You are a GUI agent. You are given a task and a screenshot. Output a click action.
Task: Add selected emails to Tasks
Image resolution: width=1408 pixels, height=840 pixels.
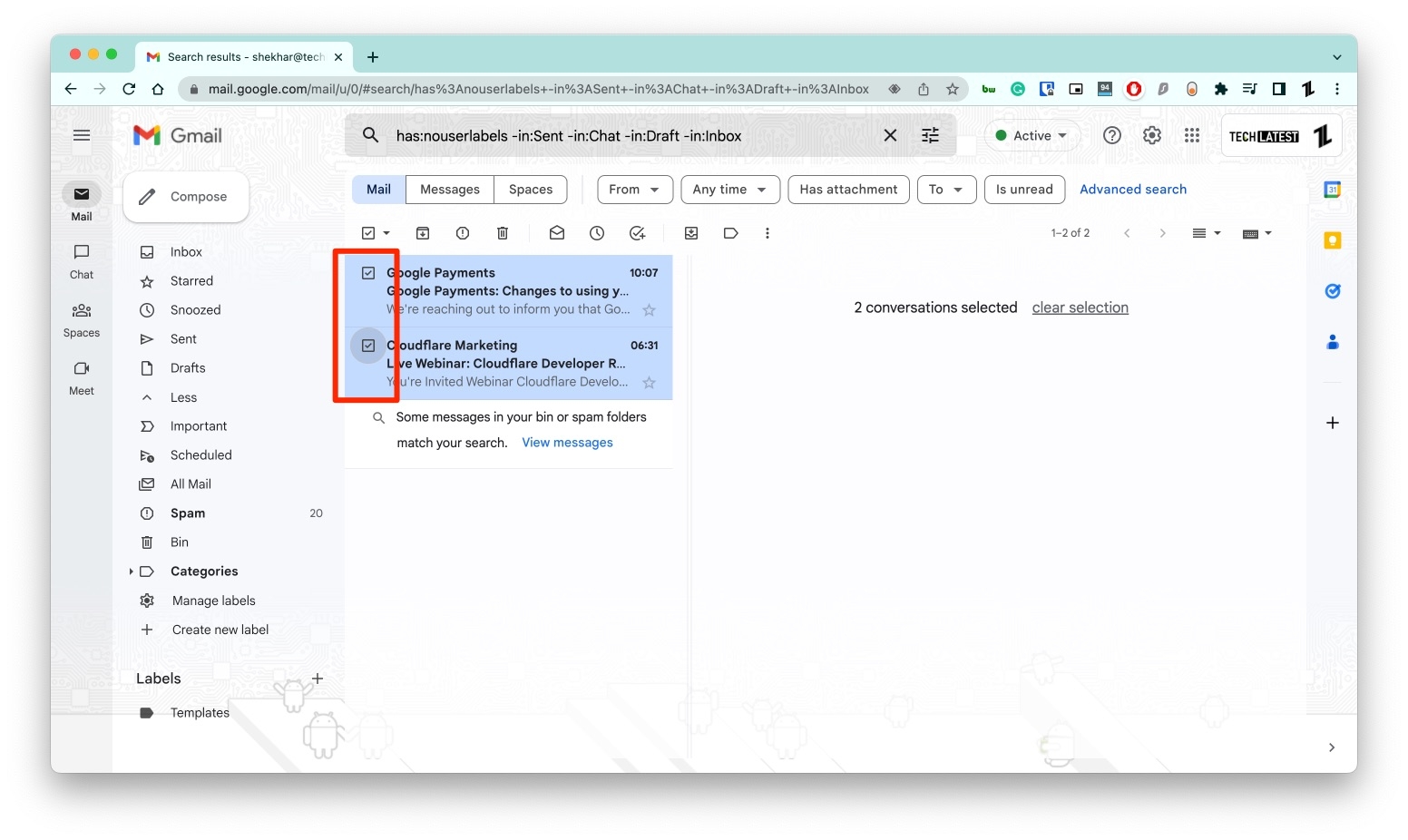[638, 233]
